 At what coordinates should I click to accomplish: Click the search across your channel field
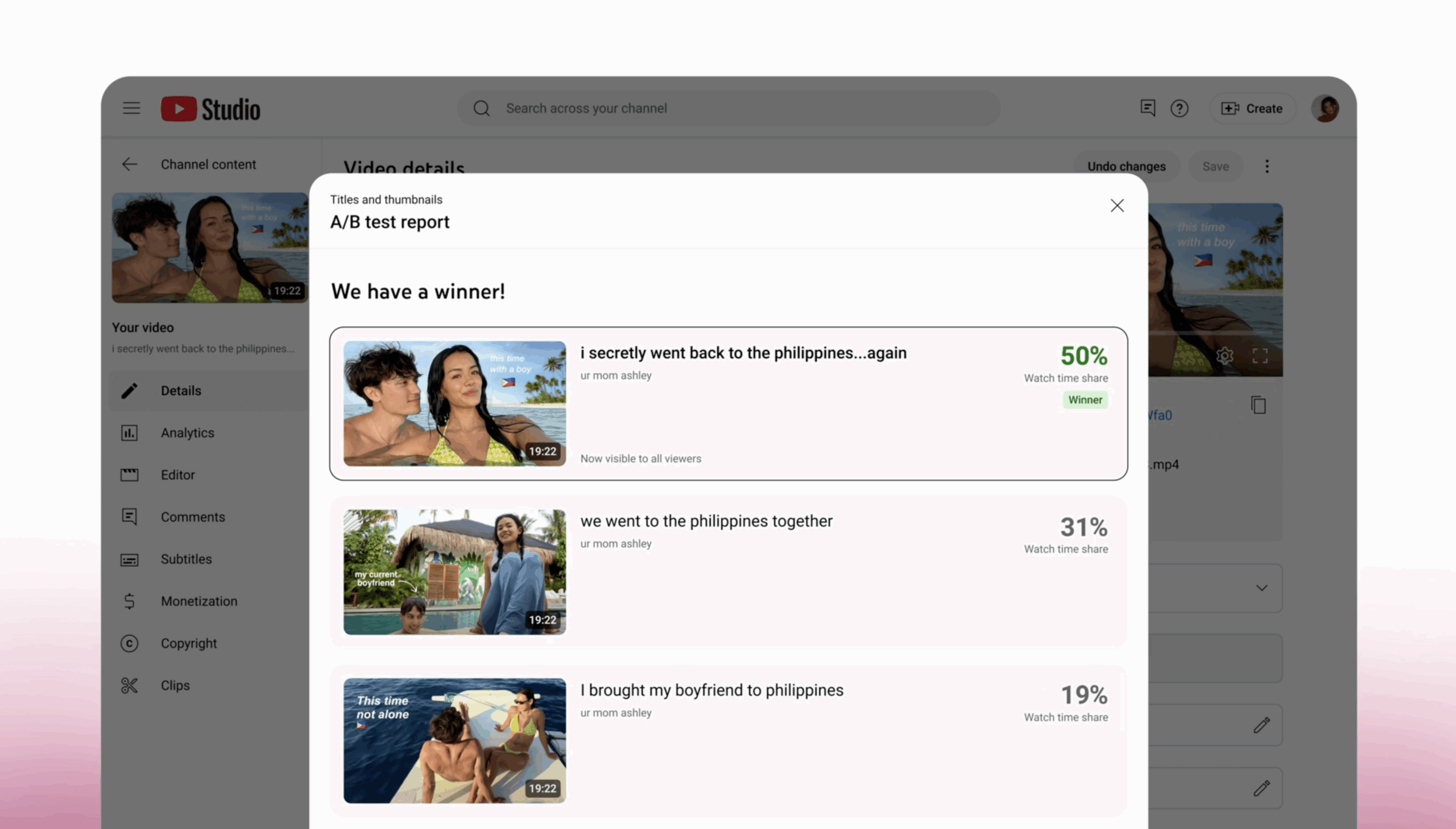click(x=729, y=108)
